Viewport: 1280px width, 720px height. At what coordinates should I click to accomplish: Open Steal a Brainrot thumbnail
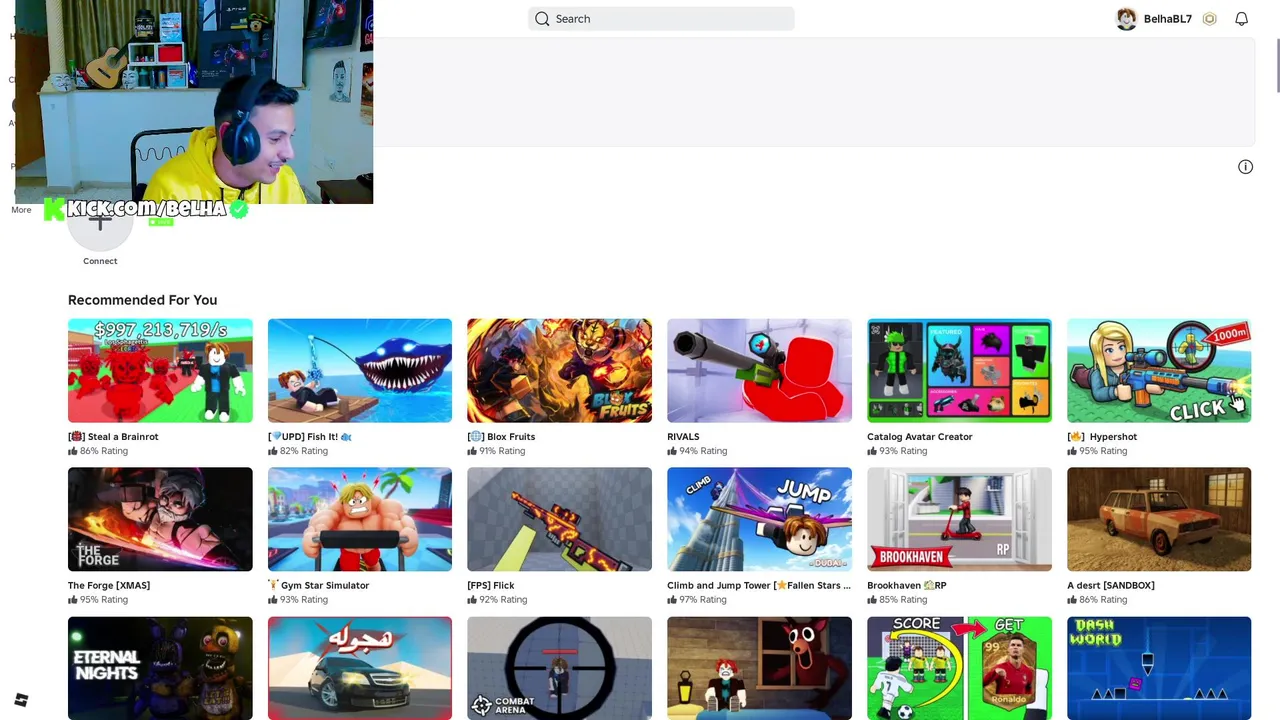[x=160, y=371]
